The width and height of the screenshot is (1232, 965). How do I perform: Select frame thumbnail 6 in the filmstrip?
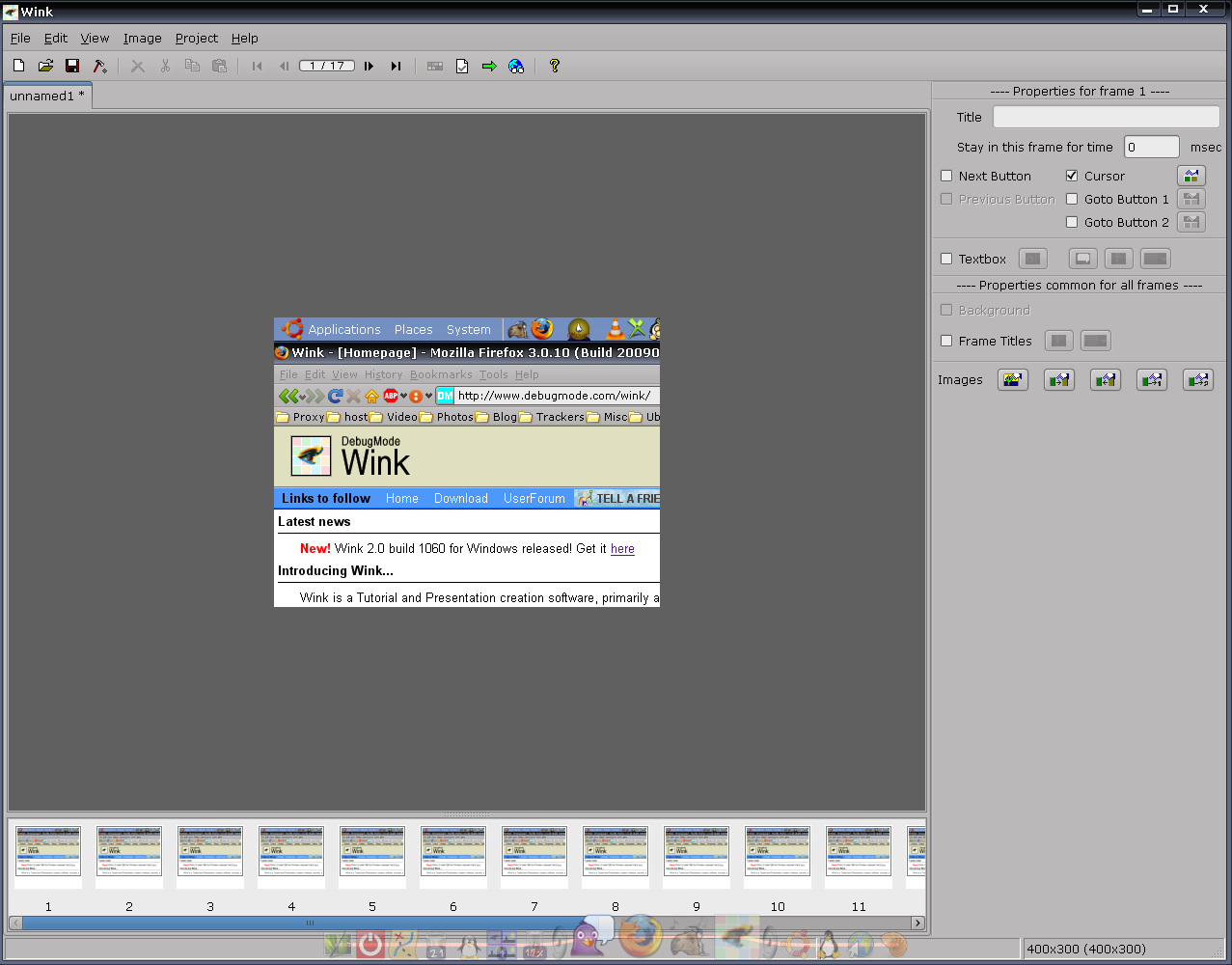click(453, 855)
